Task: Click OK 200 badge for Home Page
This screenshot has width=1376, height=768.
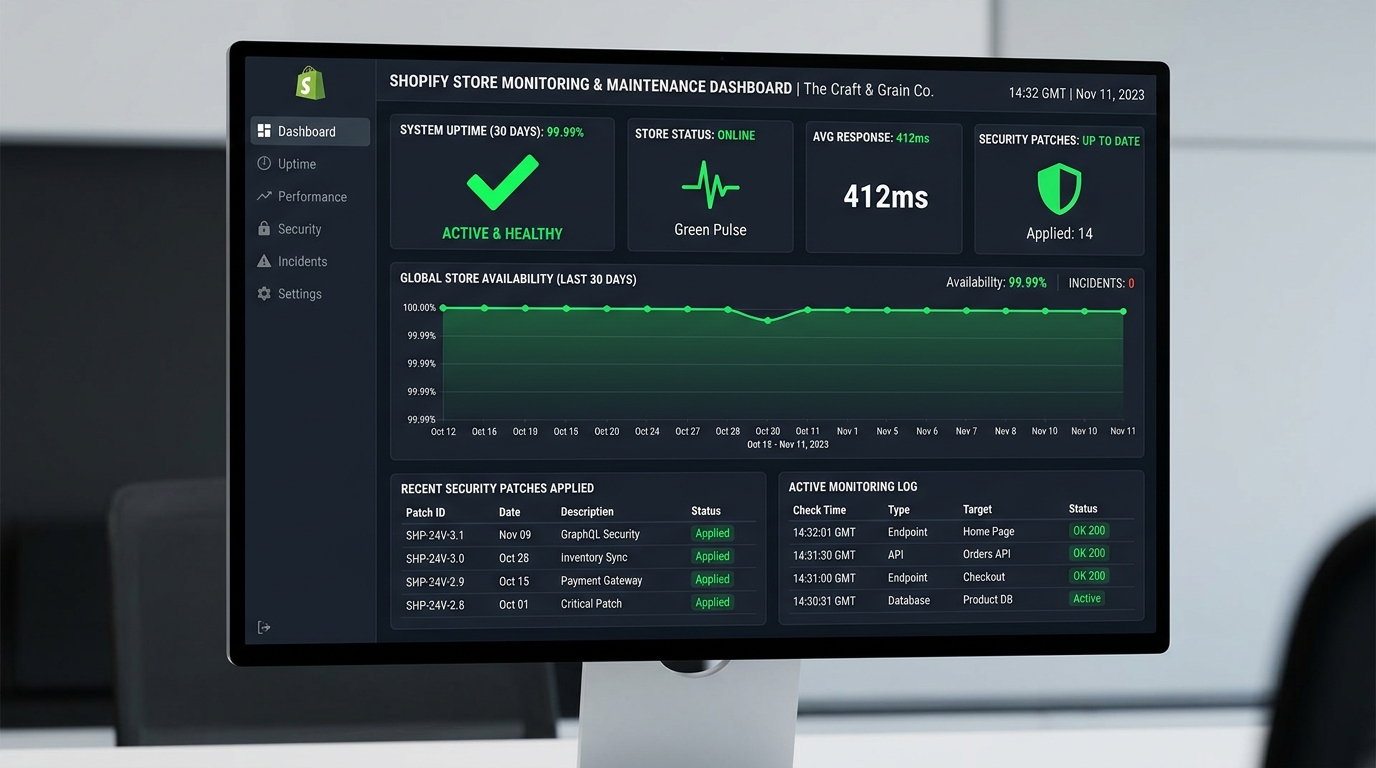Action: click(x=1089, y=531)
